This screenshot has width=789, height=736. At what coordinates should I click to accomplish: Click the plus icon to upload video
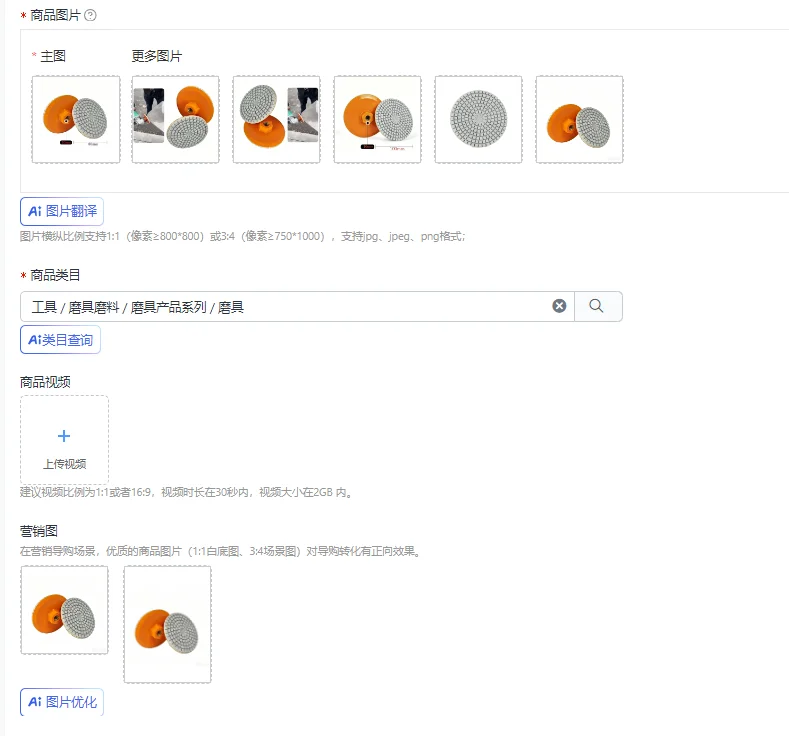click(x=64, y=436)
